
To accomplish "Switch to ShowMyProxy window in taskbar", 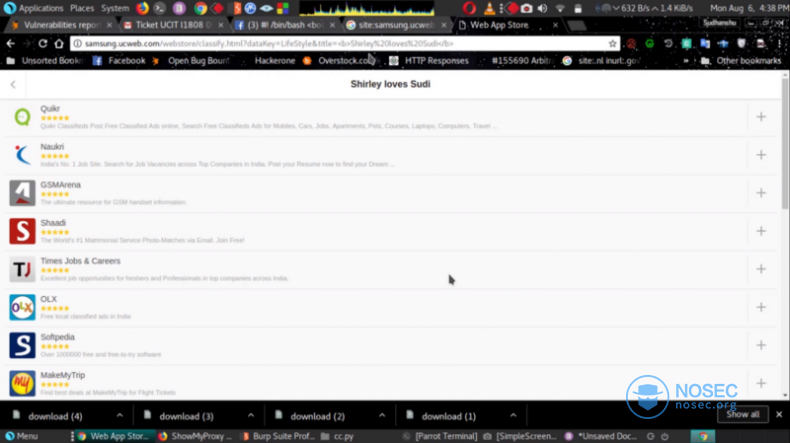I will pyautogui.click(x=194, y=436).
